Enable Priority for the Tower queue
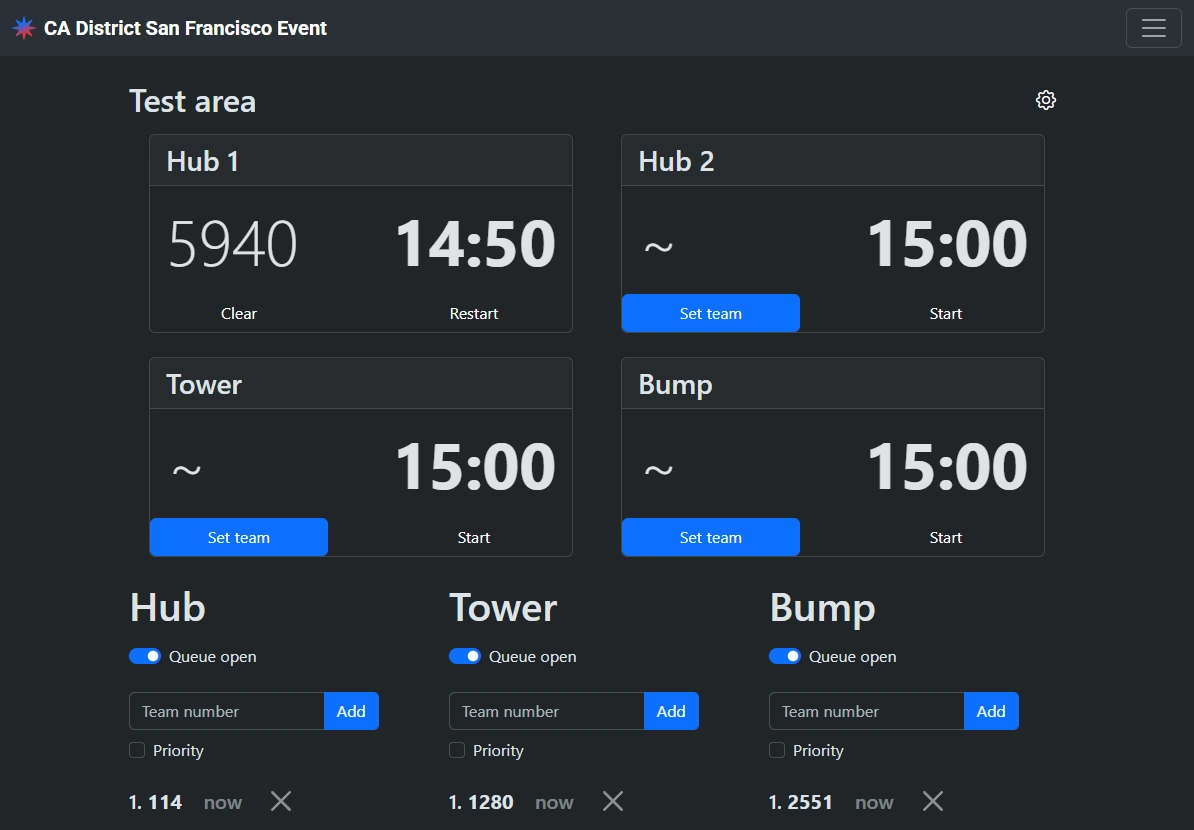Screen dimensions: 1194x830 pyautogui.click(x=457, y=750)
